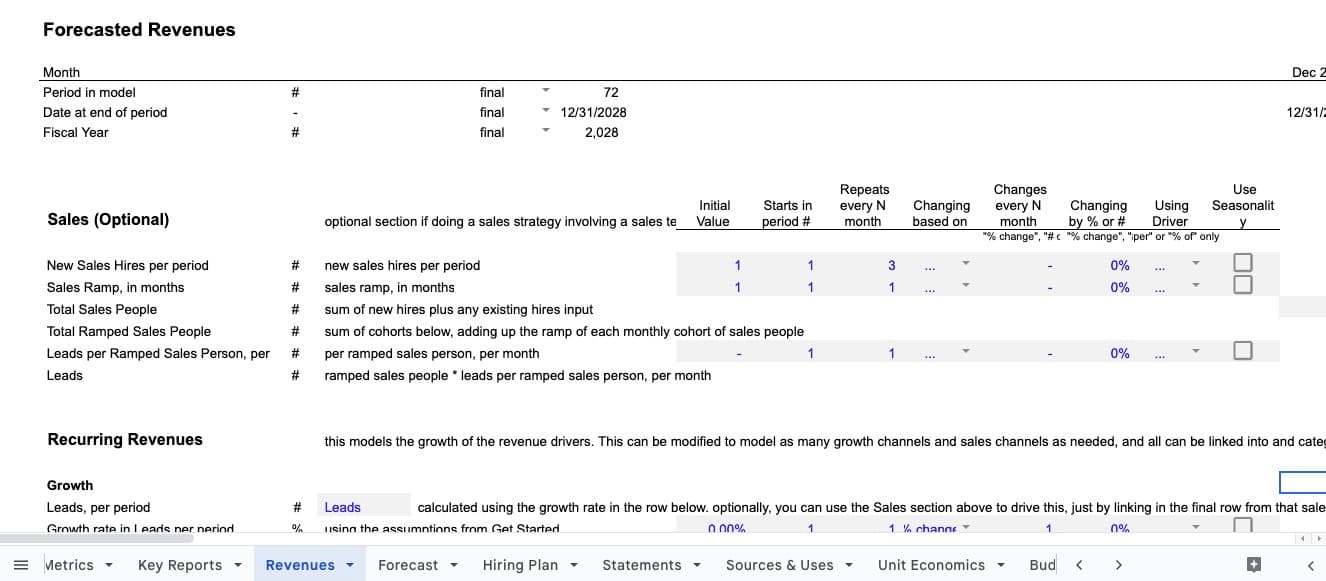Click the Explore icon in bottom bar
Viewport: 1326px width, 581px height.
(x=1254, y=565)
